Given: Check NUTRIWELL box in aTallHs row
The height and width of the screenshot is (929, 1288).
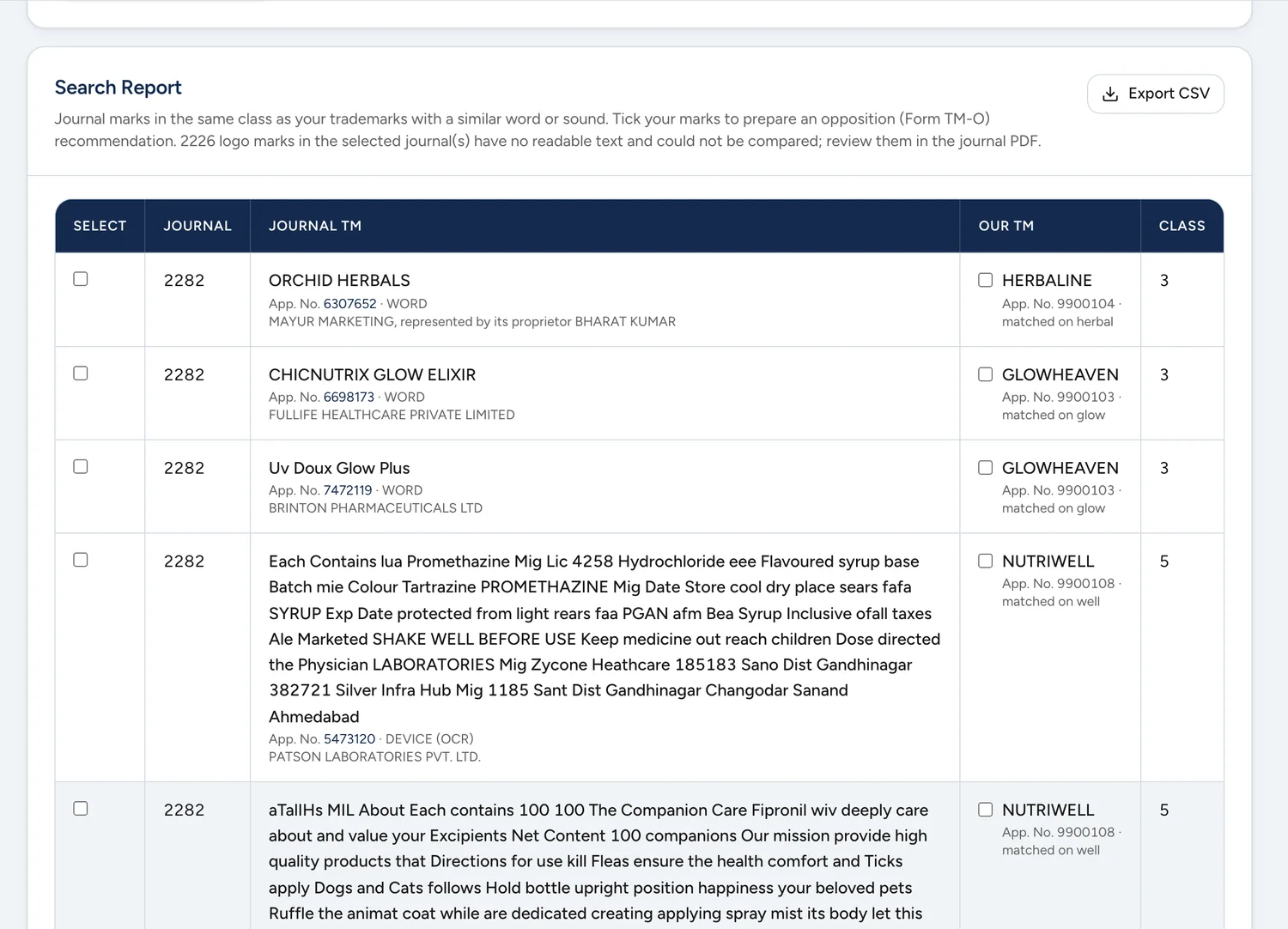Looking at the screenshot, I should [986, 810].
